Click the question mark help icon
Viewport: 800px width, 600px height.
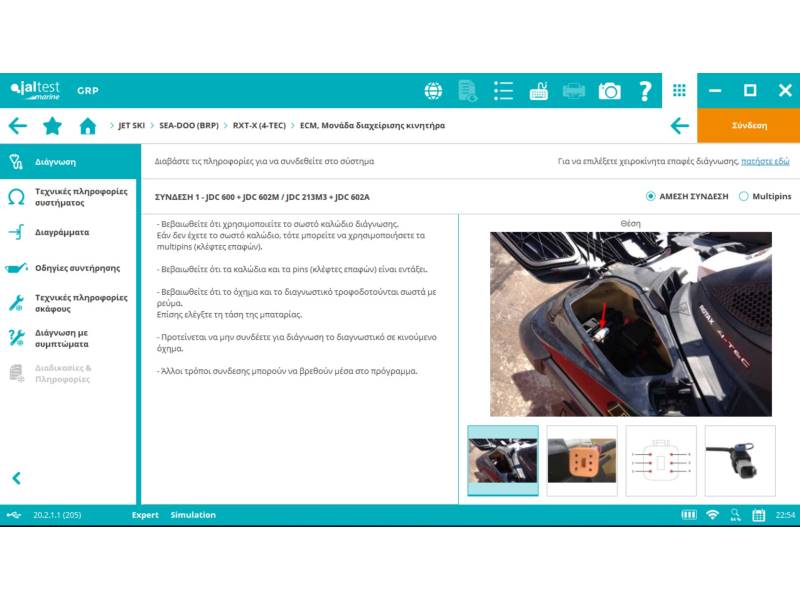[x=645, y=91]
